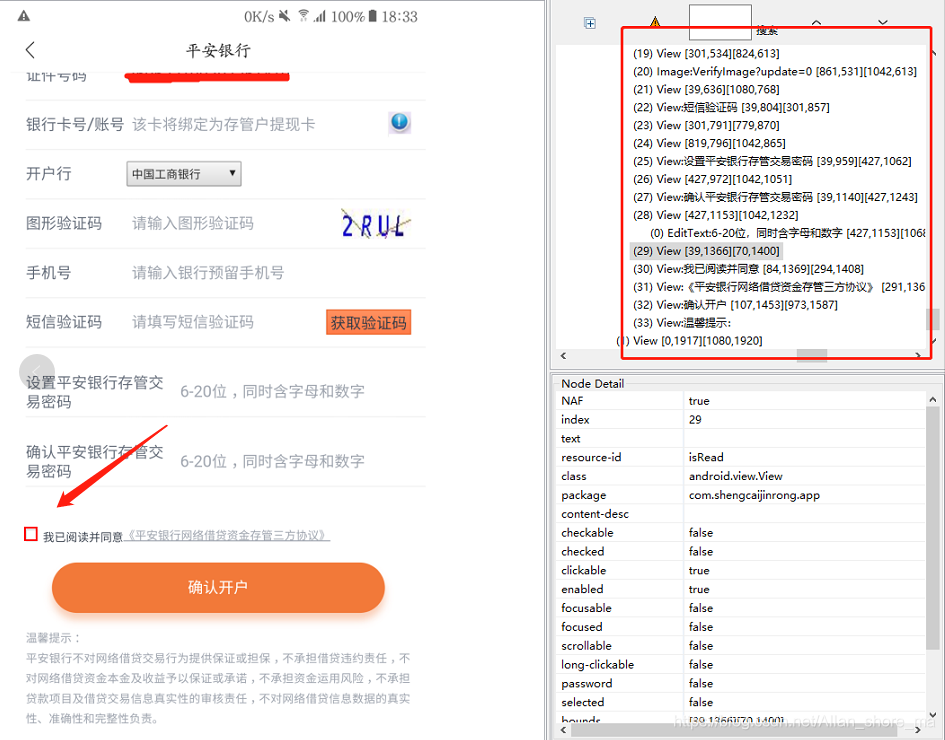Image resolution: width=945 pixels, height=740 pixels.
Task: Click the search box in hierarchy toolbar
Action: coord(720,20)
